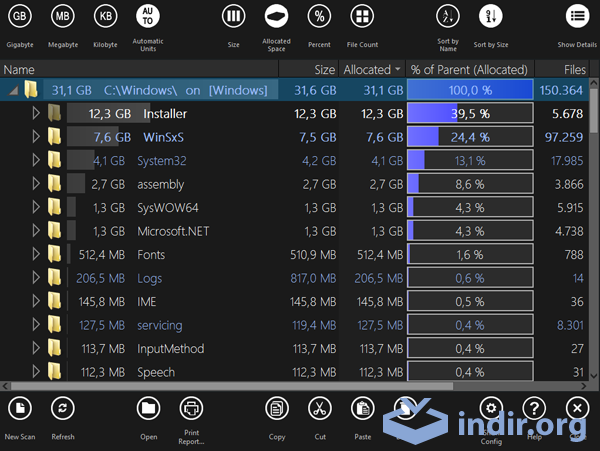Click folder icon of the Fonts row
600x451 pixels.
tap(54, 254)
